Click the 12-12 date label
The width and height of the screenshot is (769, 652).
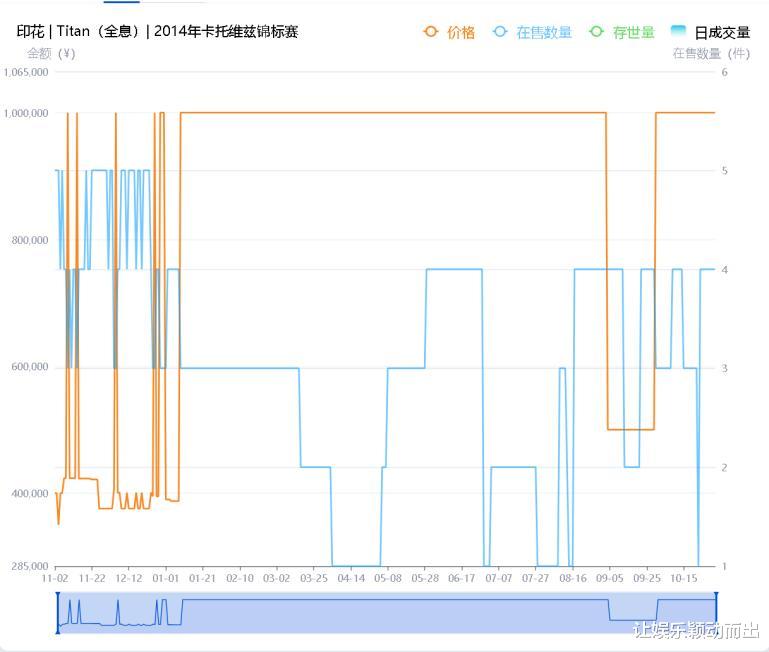[129, 578]
